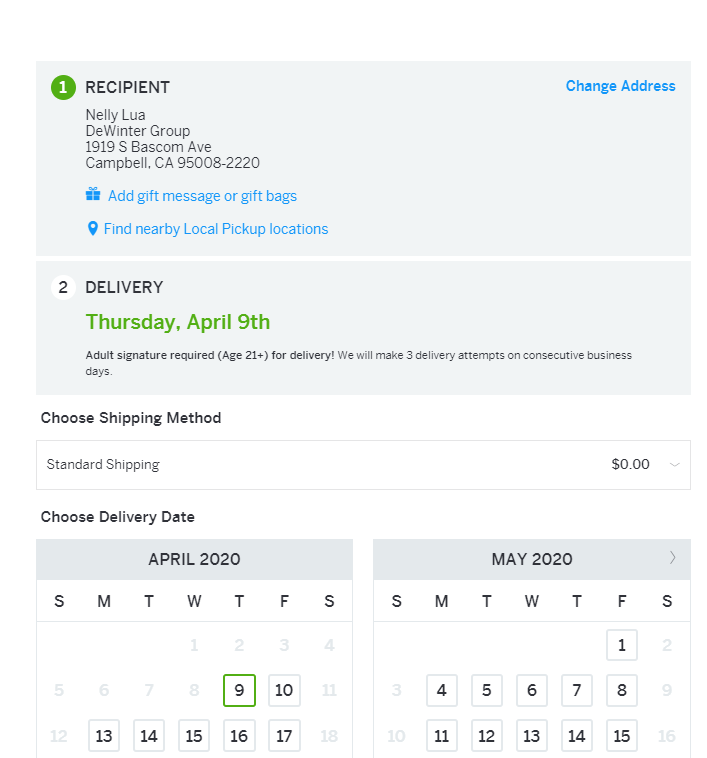Click the location pin icon

92,229
